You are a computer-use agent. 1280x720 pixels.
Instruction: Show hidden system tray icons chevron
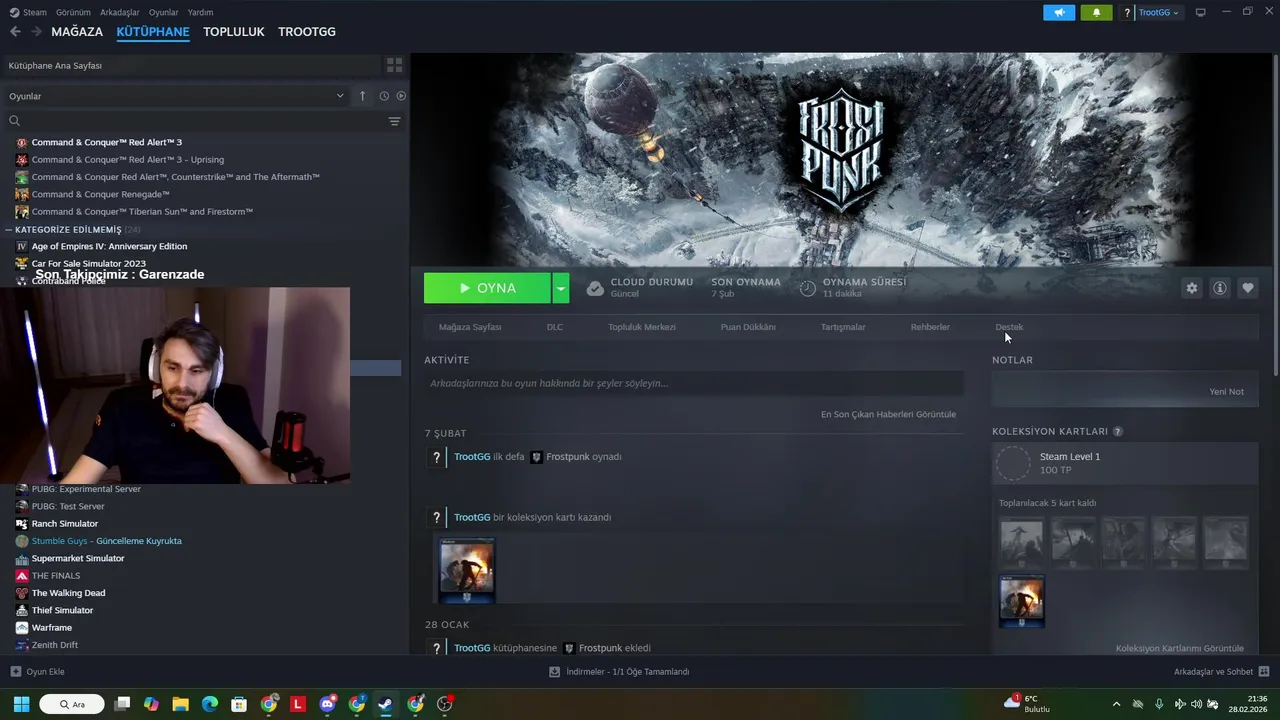coord(1116,704)
